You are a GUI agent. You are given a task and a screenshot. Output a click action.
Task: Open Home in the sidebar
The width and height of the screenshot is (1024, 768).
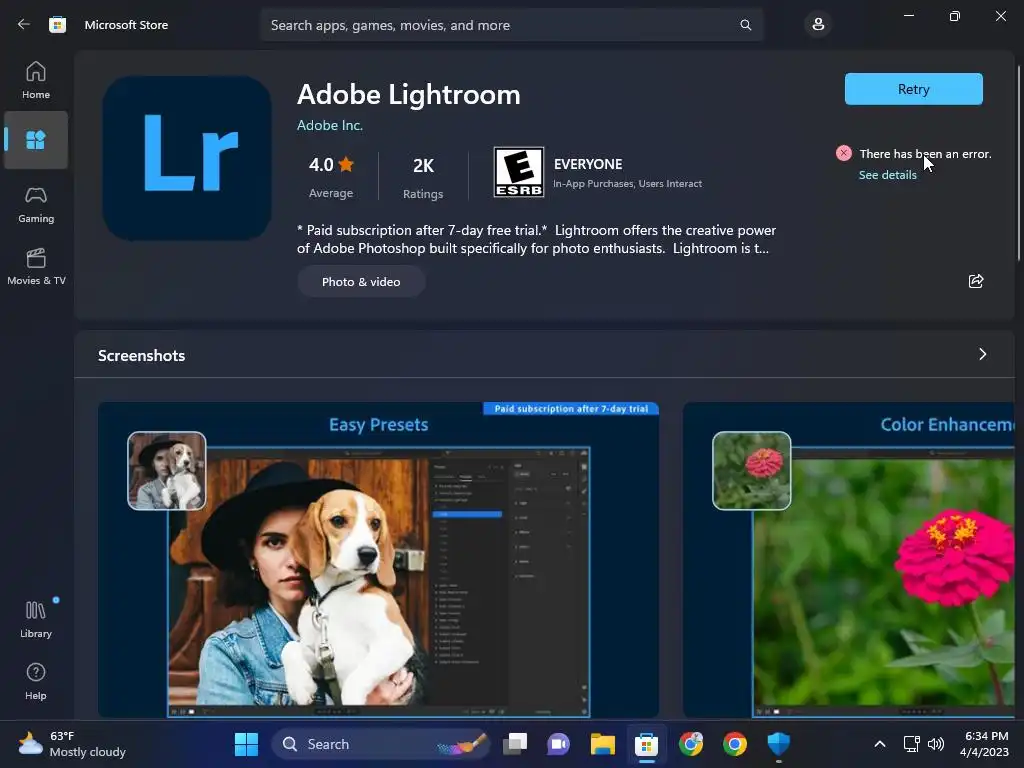point(36,80)
